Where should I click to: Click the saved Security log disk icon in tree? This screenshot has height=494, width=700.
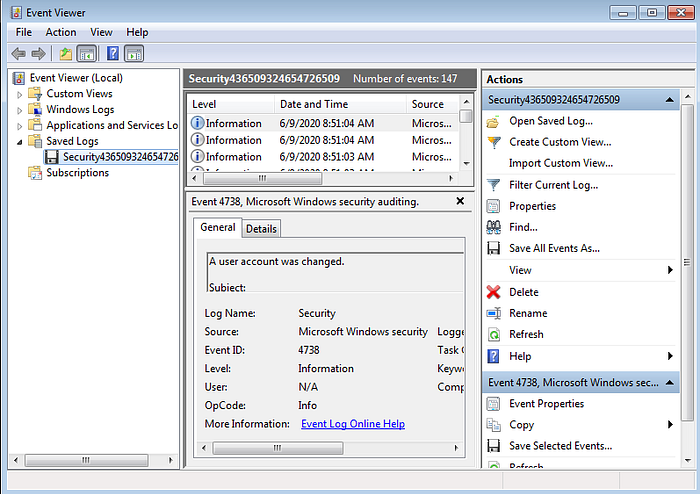pyautogui.click(x=52, y=157)
